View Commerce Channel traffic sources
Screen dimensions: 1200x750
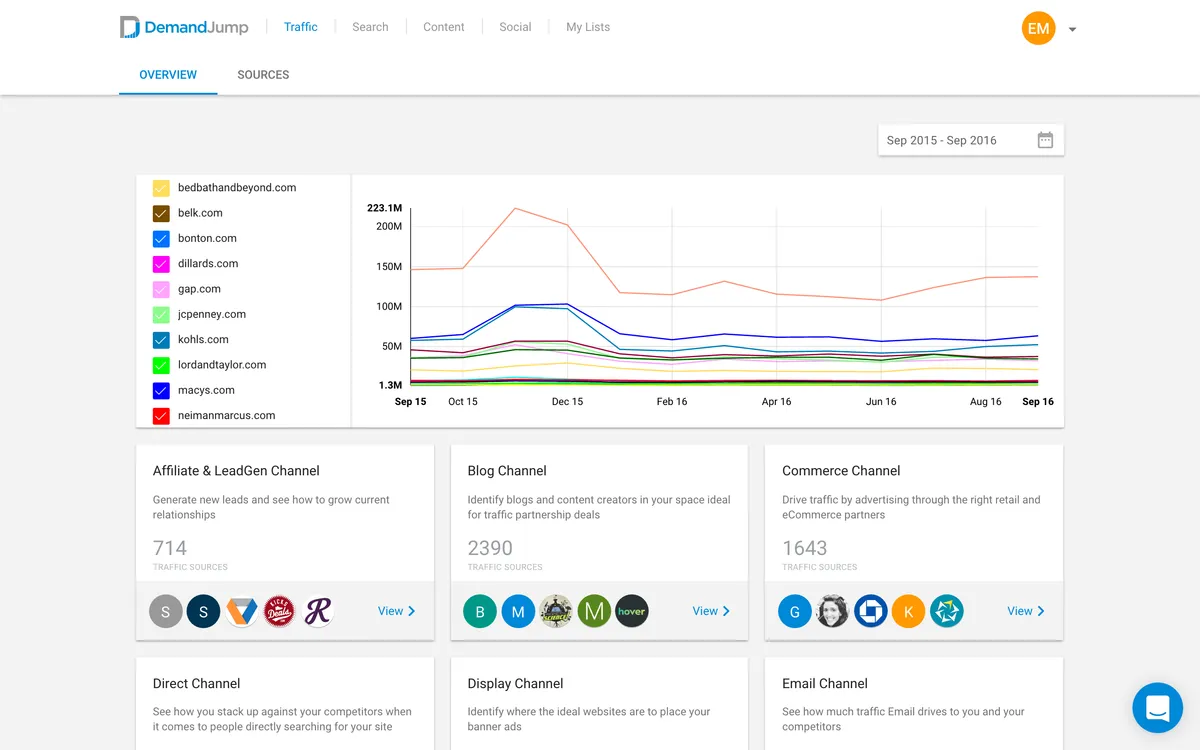pos(1026,611)
